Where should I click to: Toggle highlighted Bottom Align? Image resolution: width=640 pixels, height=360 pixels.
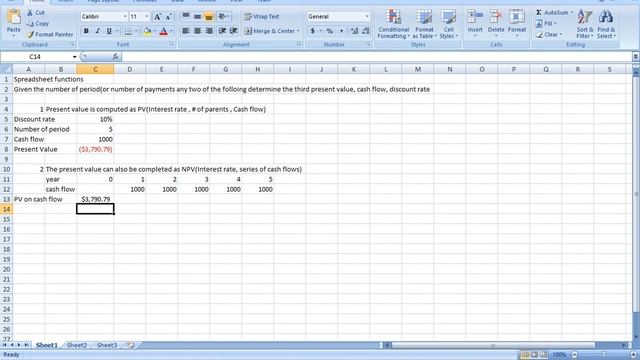click(x=209, y=16)
